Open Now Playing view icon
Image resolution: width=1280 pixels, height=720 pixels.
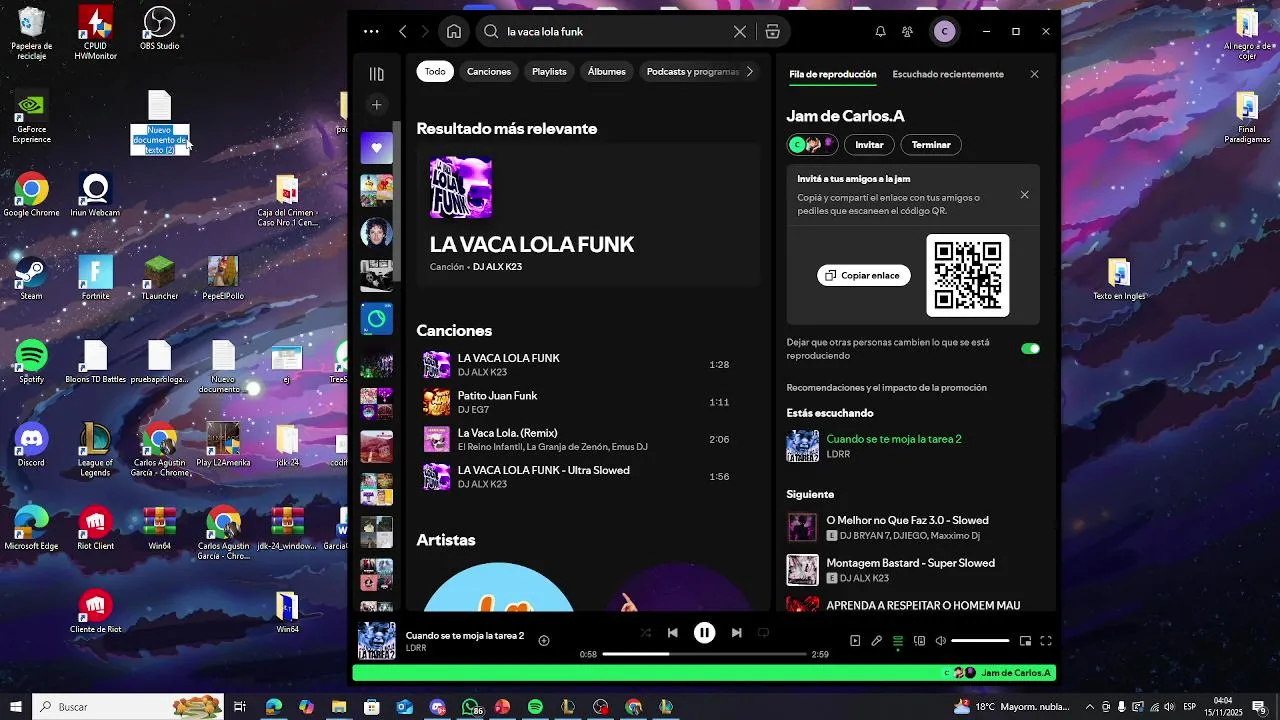click(855, 641)
